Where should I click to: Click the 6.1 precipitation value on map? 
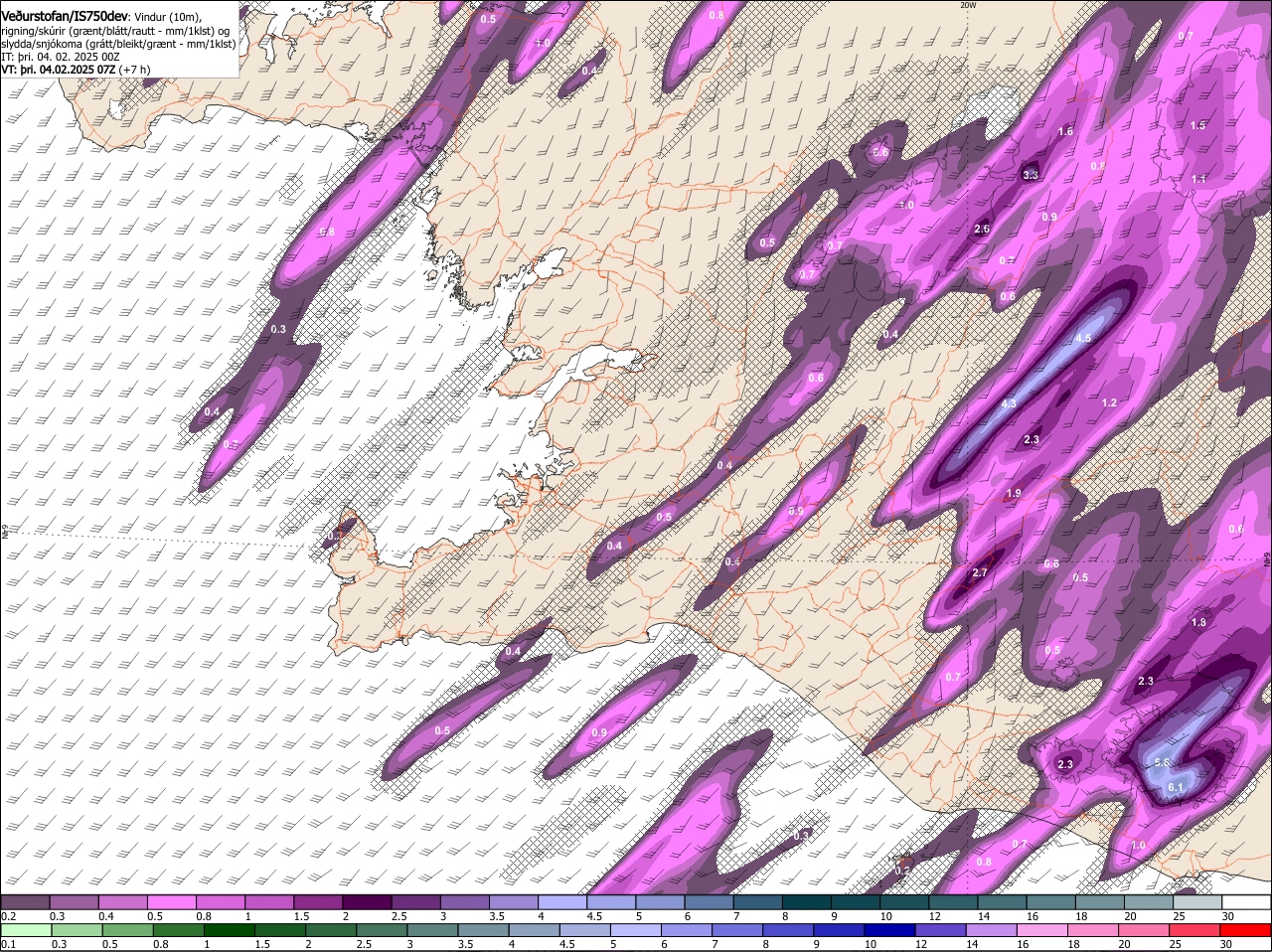click(x=1176, y=788)
